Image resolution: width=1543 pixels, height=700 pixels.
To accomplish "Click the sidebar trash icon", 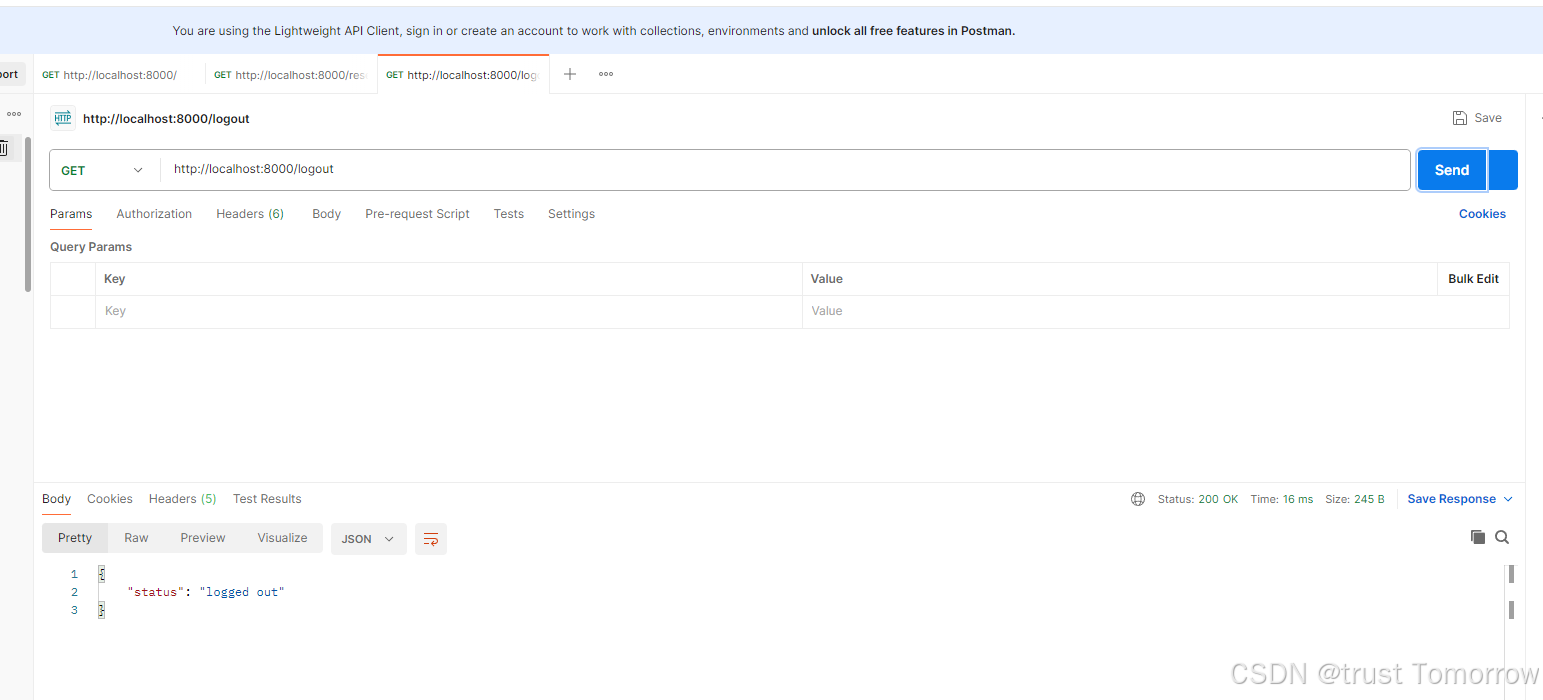I will tap(4, 148).
